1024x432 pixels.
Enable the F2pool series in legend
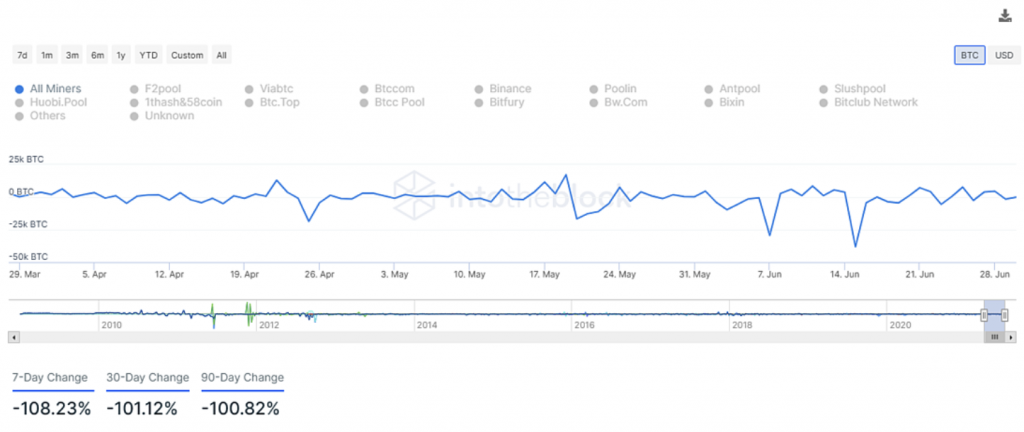pos(165,89)
